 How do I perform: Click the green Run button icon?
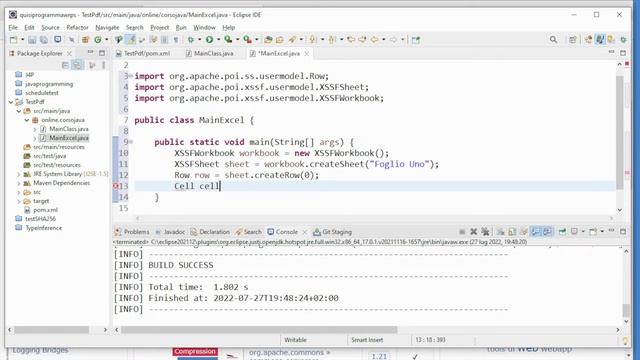pyautogui.click(x=209, y=40)
